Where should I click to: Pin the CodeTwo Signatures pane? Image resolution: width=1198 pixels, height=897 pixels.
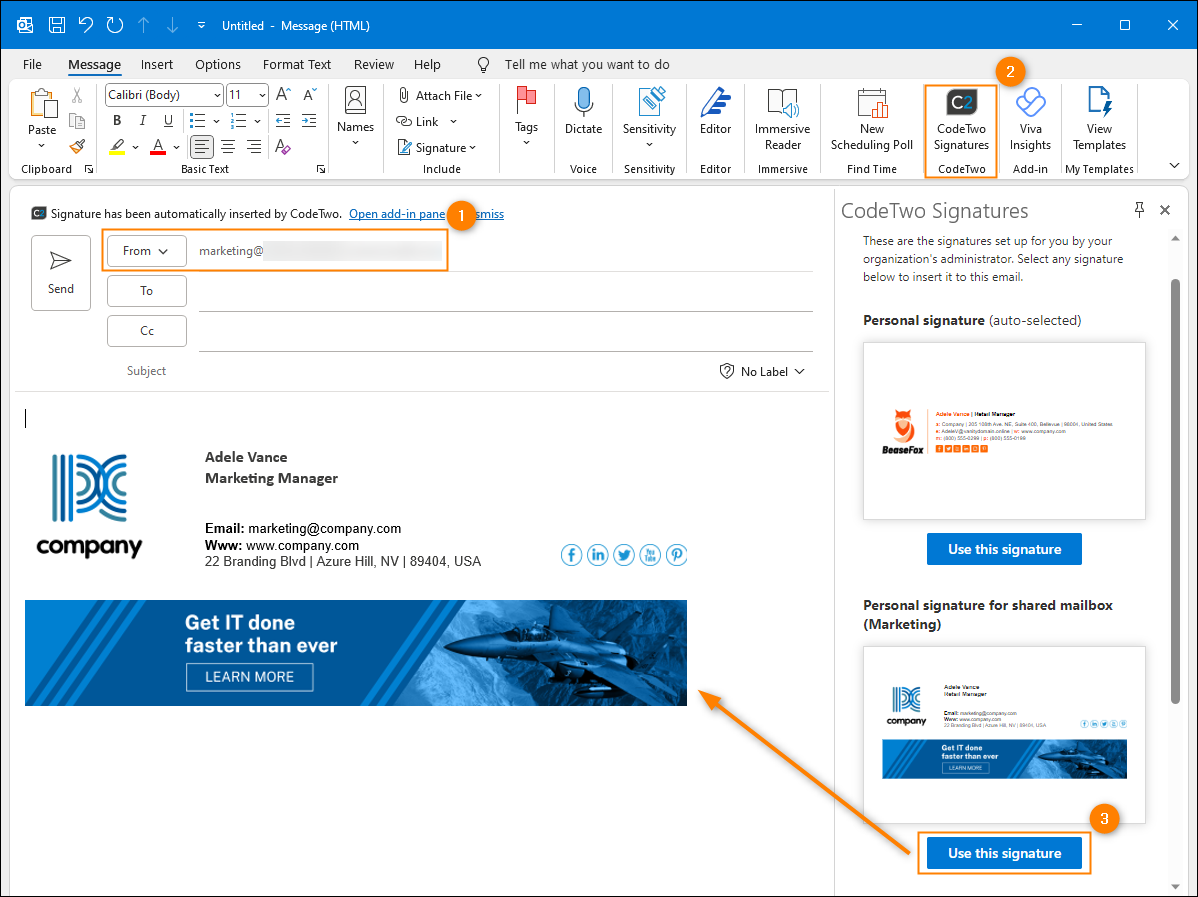click(1139, 210)
